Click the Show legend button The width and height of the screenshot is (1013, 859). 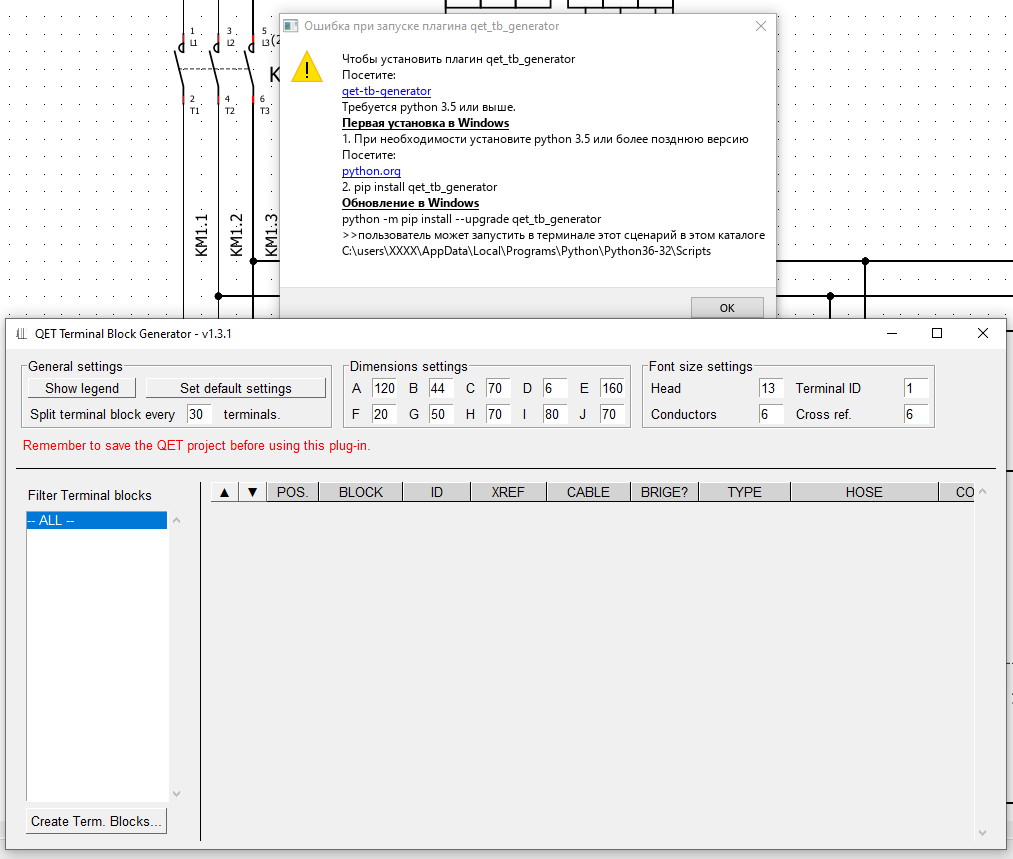pyautogui.click(x=82, y=388)
